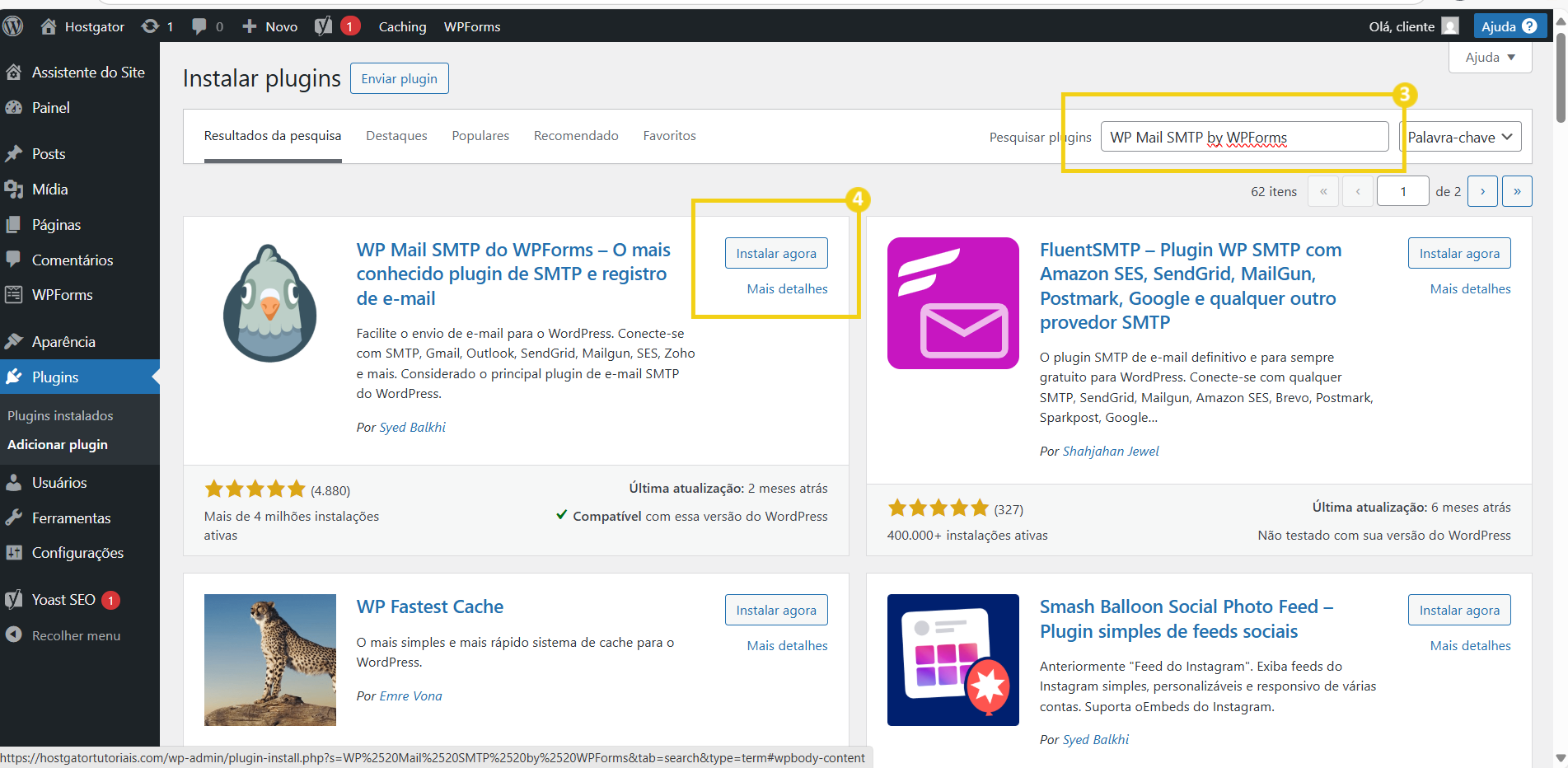Click the plugin search input field
Viewport: 1568px width, 768px height.
tap(1244, 137)
